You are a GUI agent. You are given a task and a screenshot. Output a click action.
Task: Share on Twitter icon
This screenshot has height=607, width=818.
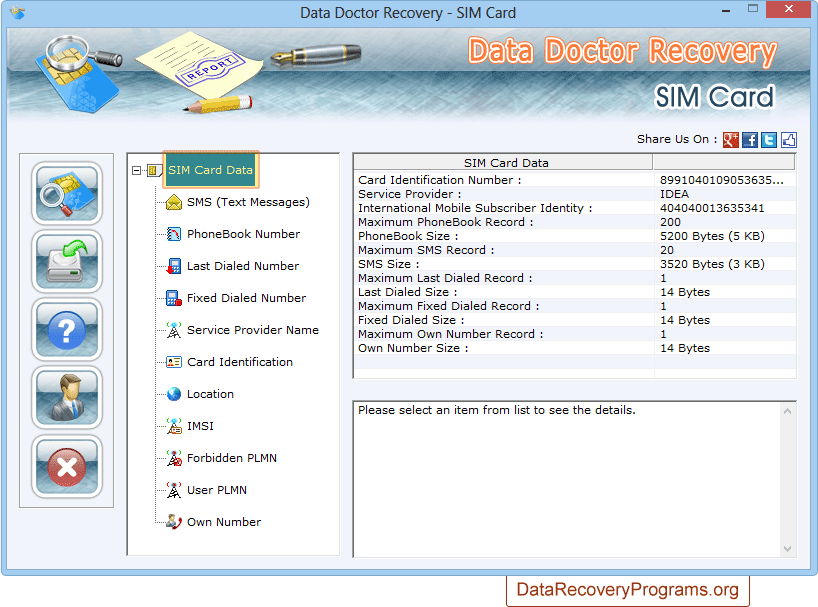[769, 140]
